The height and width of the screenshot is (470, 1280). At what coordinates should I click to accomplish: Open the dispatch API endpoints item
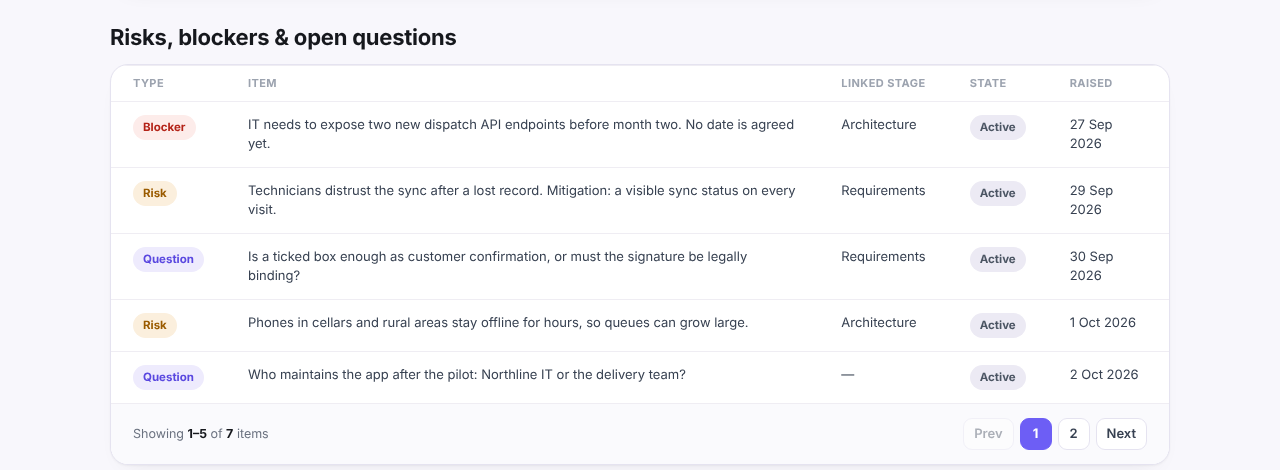click(x=521, y=134)
